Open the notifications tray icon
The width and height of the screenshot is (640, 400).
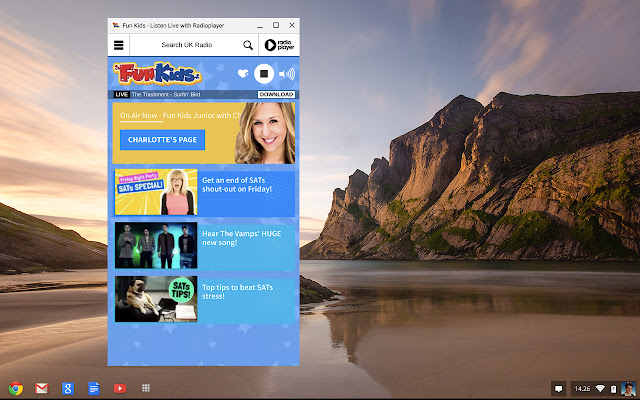(x=559, y=389)
